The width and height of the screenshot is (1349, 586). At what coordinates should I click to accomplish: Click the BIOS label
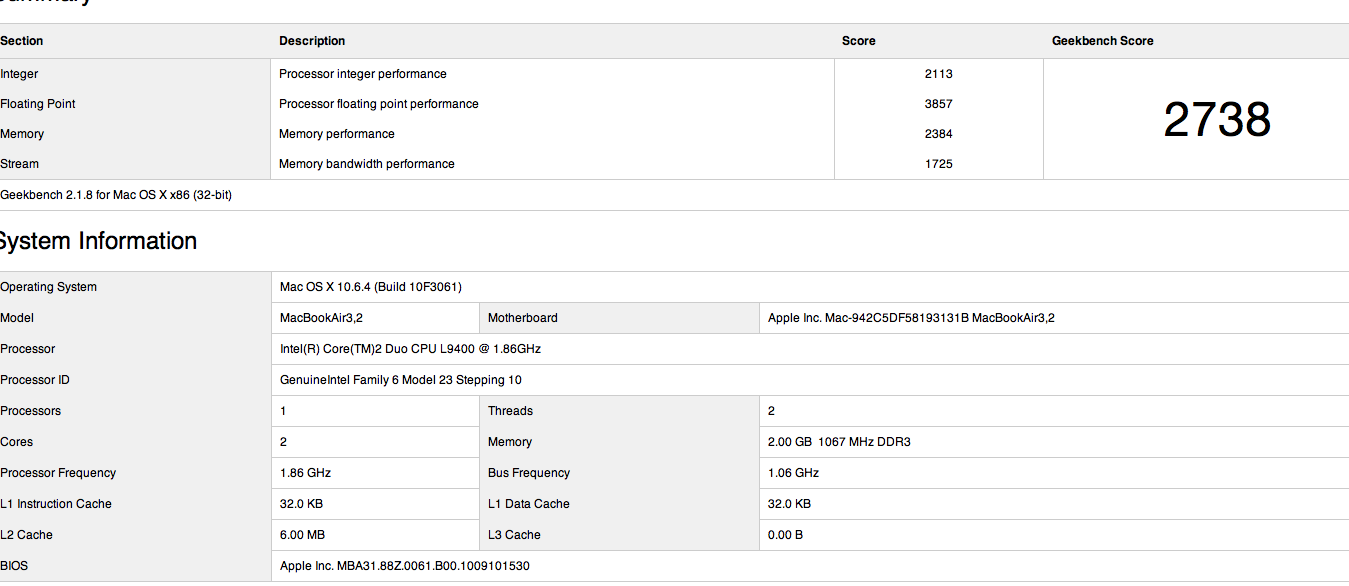click(14, 566)
